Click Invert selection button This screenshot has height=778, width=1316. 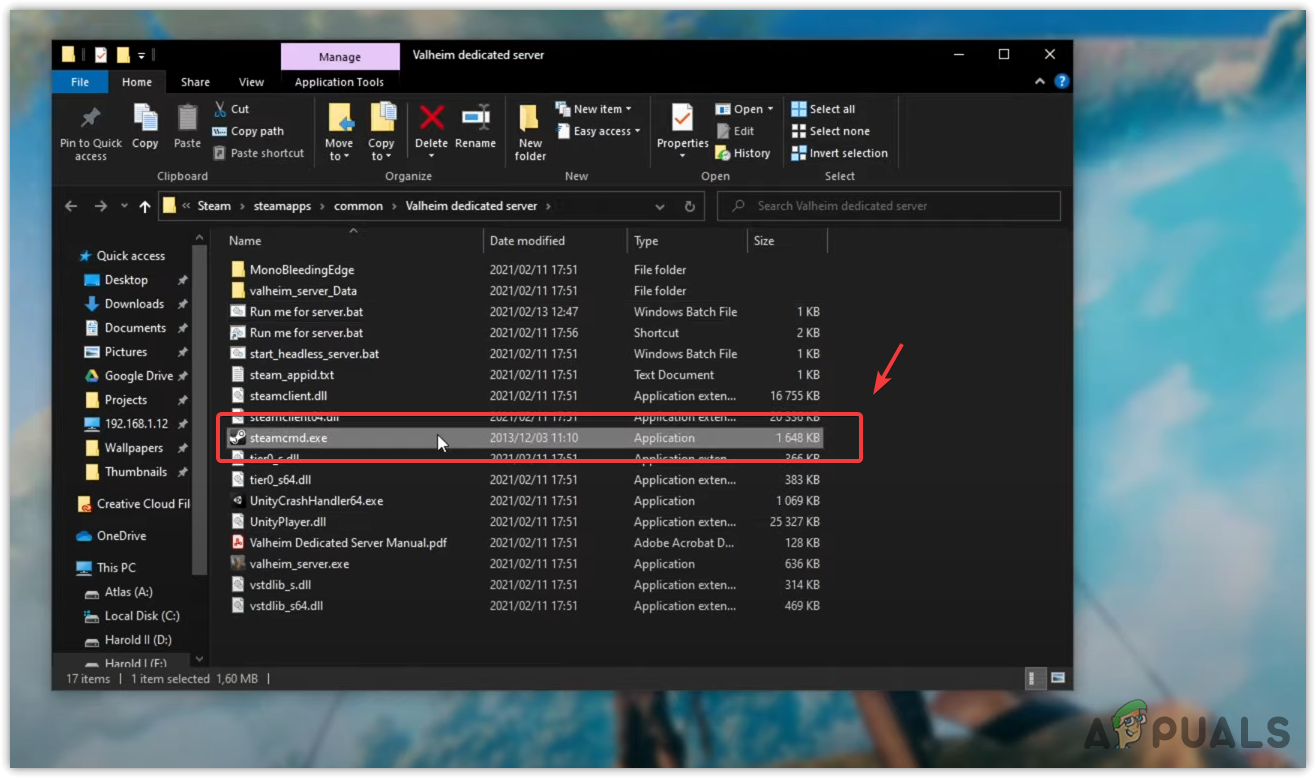tap(839, 153)
